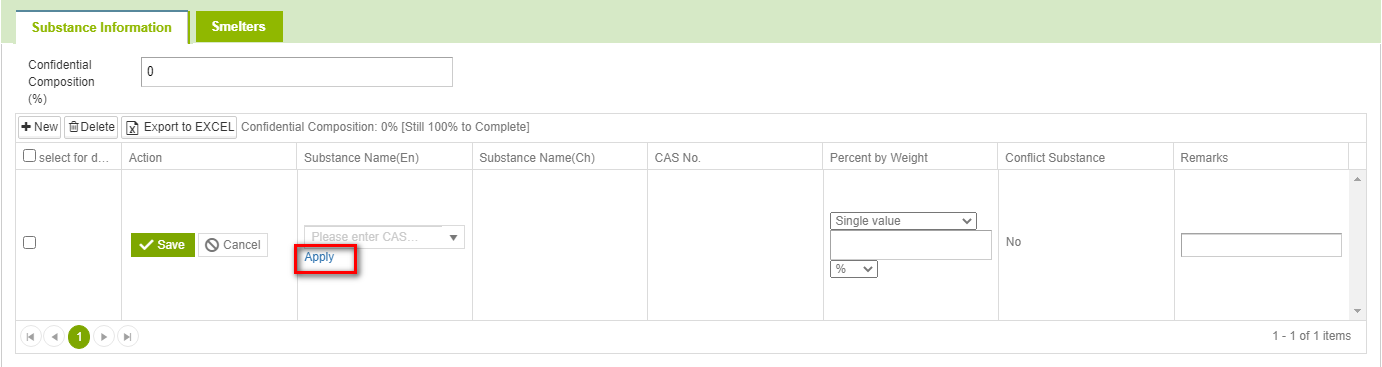Tick the select for delete header checkbox
This screenshot has height=367, width=1382.
(x=29, y=156)
